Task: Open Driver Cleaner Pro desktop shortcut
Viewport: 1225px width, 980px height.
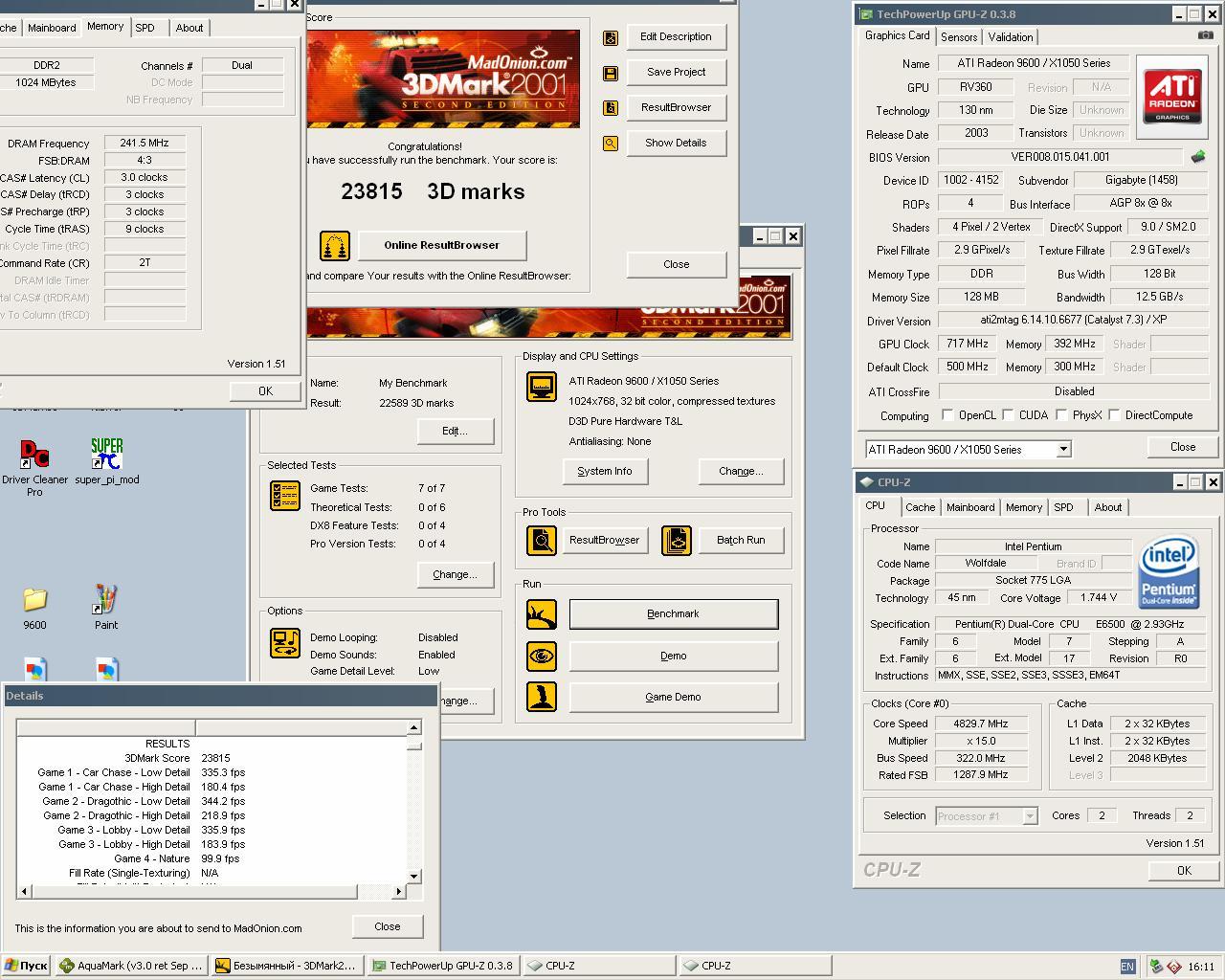Action: (34, 467)
